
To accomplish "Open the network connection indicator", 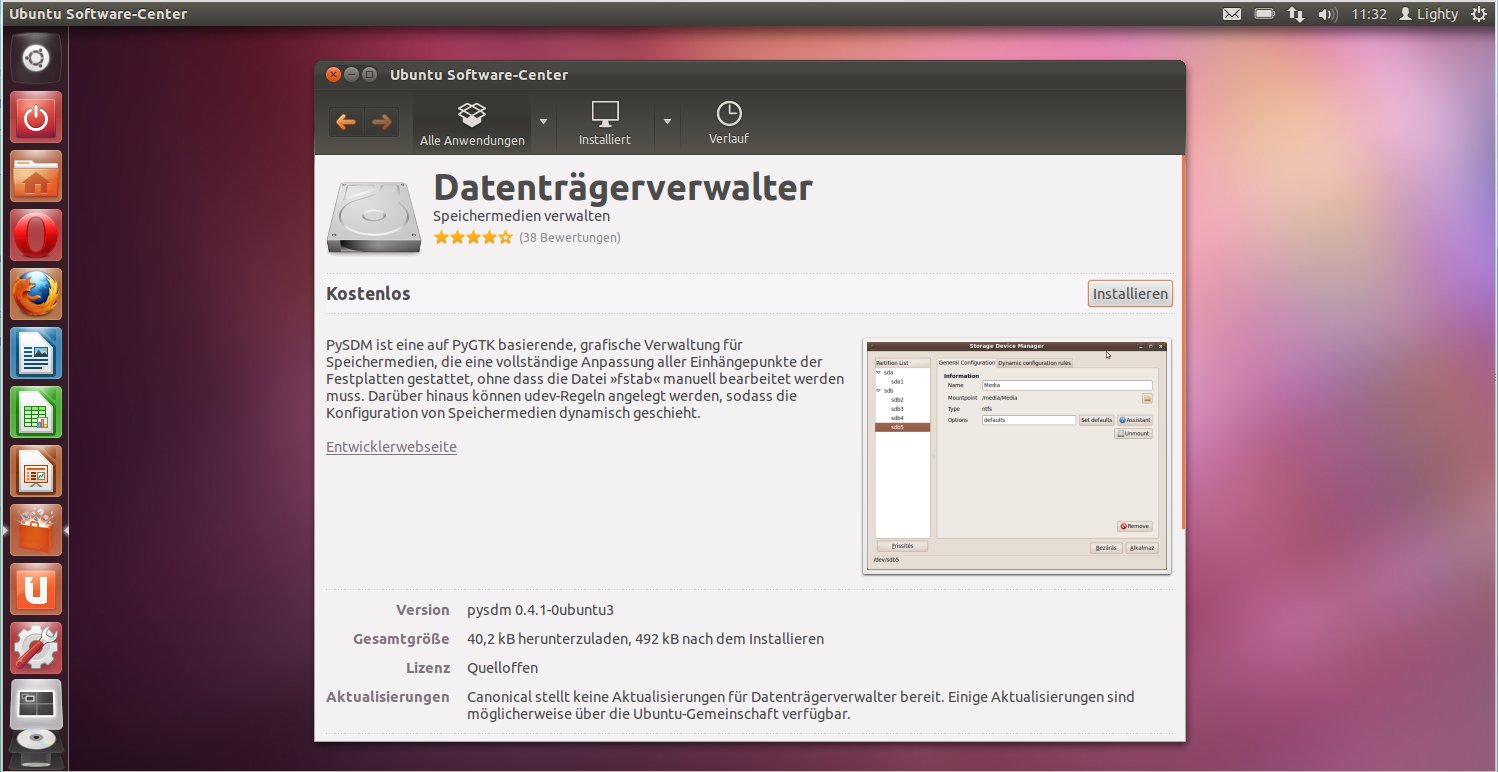I will tap(1295, 14).
